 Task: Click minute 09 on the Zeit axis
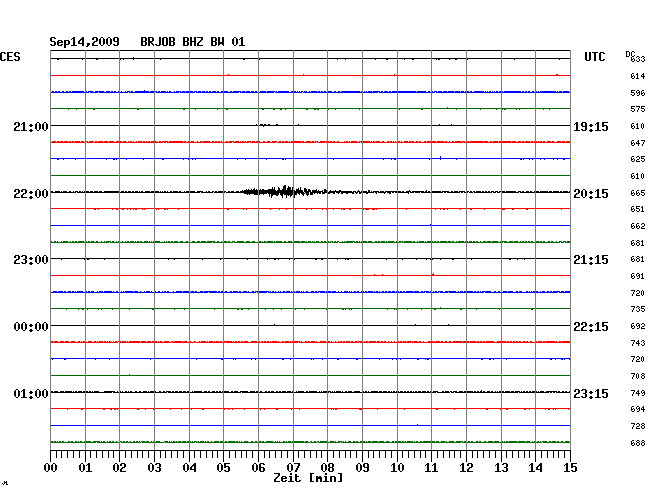[x=362, y=468]
